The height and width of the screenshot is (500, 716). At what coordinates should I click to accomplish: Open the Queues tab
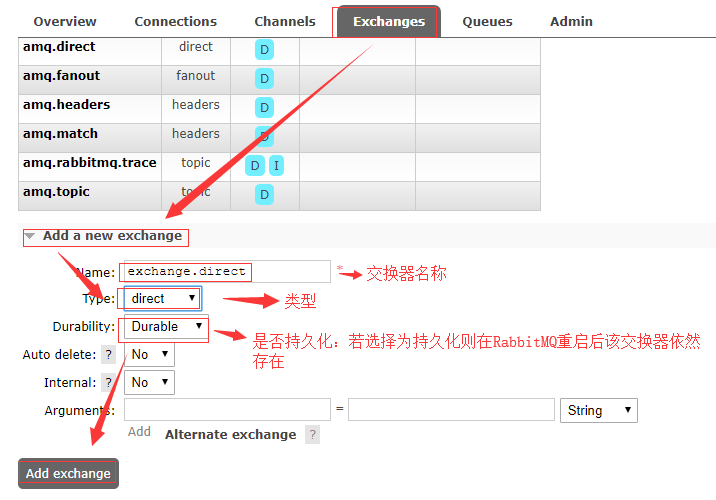click(487, 21)
